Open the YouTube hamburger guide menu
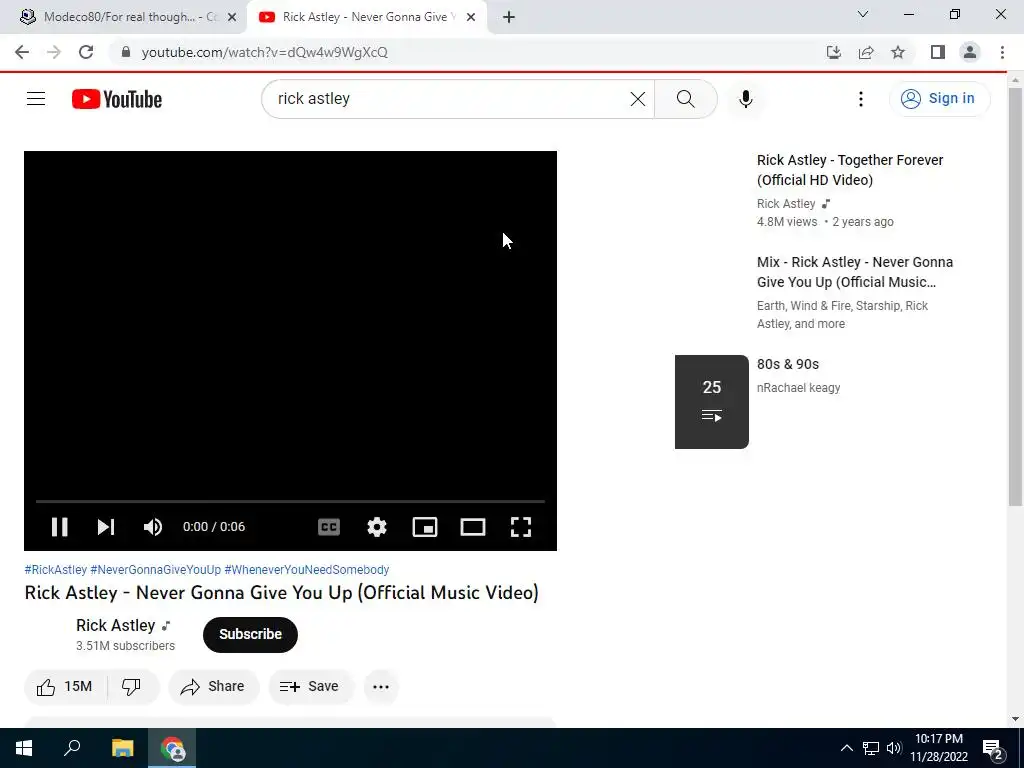The width and height of the screenshot is (1024, 768). [36, 99]
